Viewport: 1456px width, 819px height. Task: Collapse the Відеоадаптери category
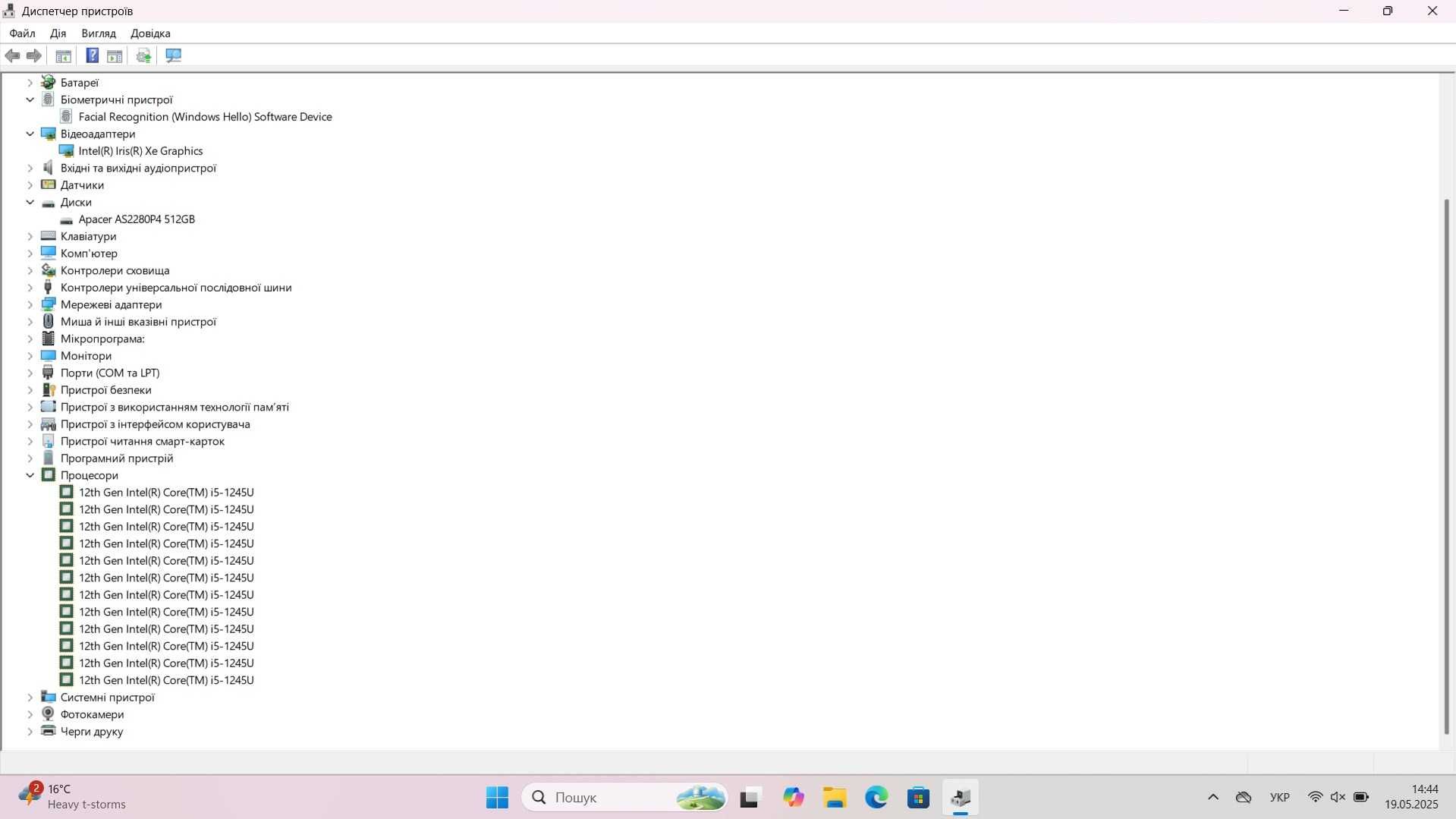(x=30, y=134)
